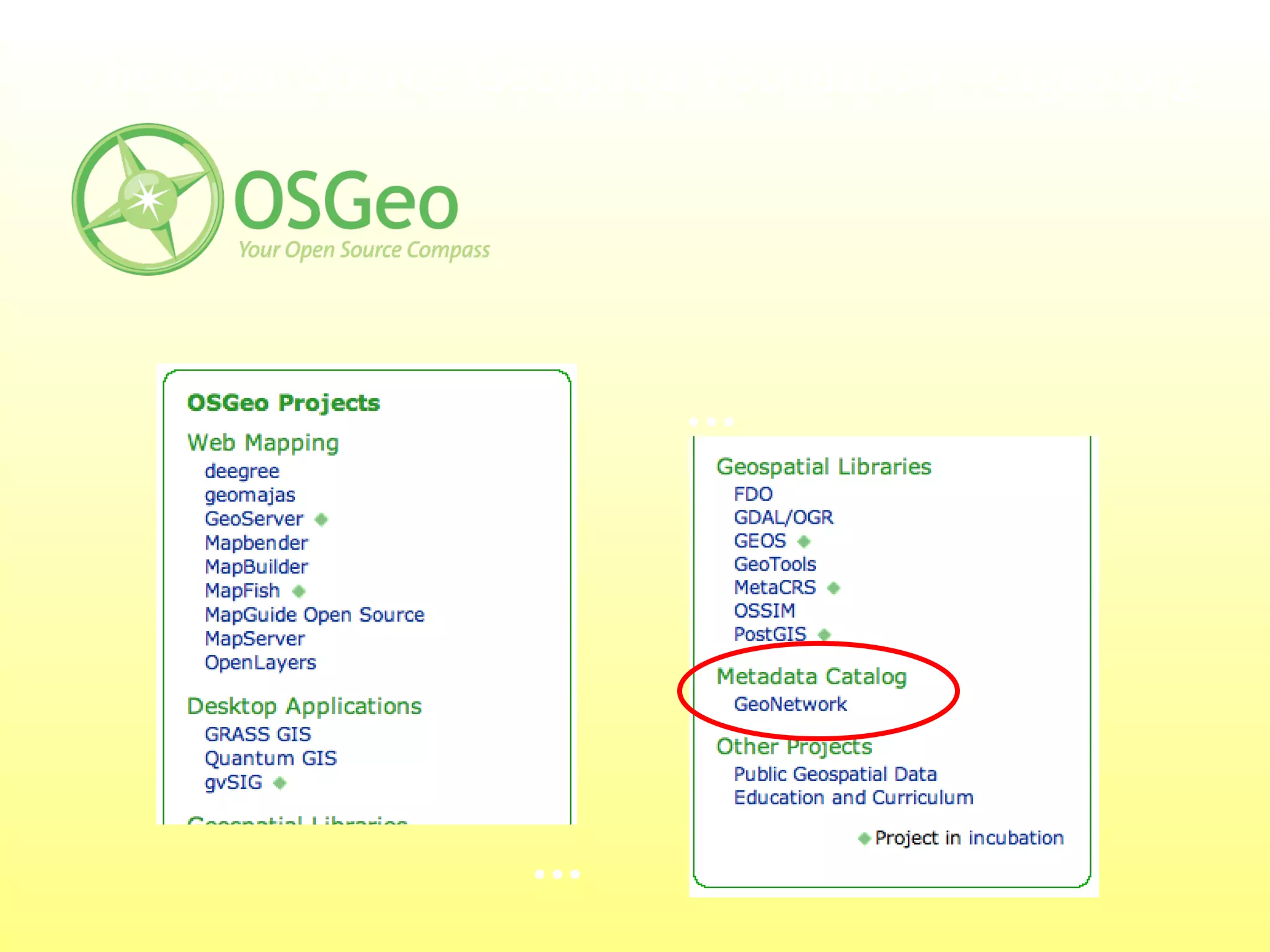Click incubation diamond next to MapFish
The width and height of the screenshot is (1270, 952).
pos(299,591)
